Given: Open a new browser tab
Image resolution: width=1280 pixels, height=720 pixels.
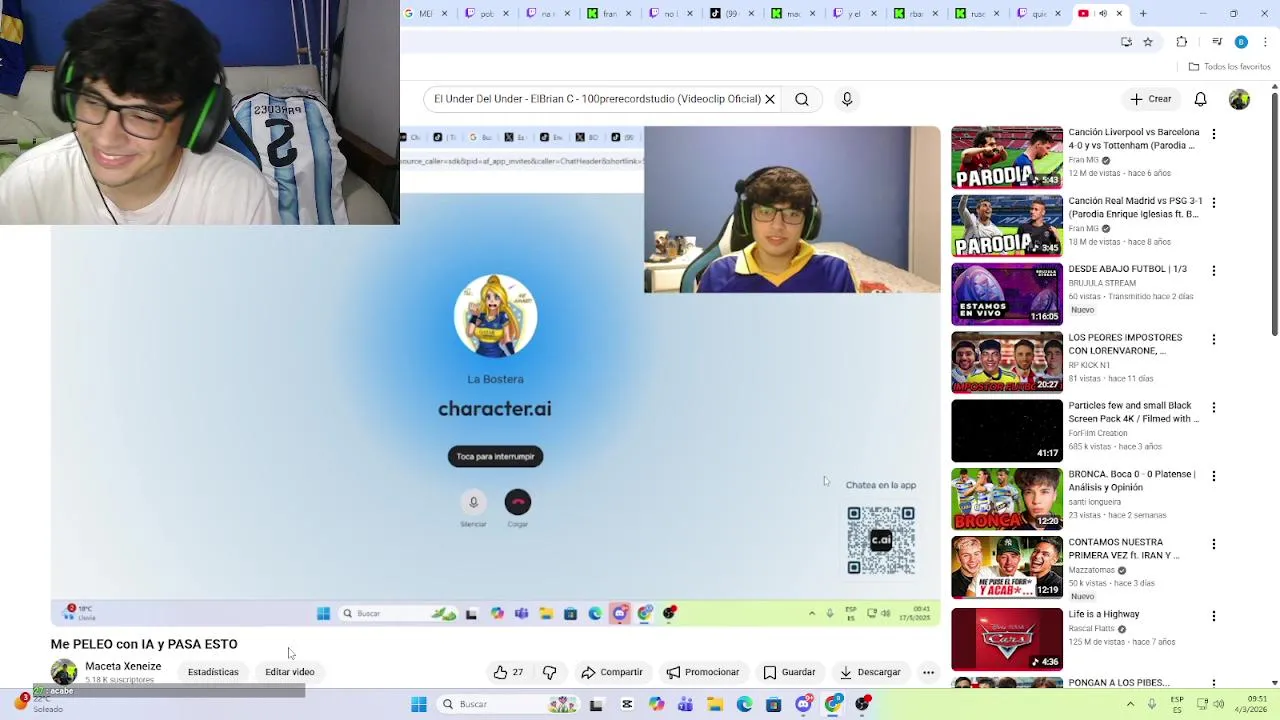Looking at the screenshot, I should [x=1143, y=14].
